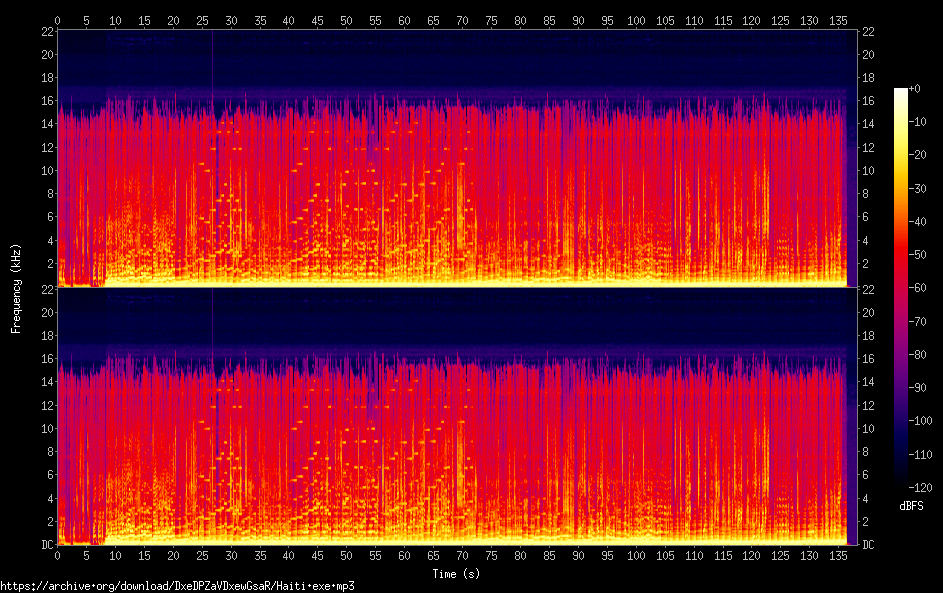Image resolution: width=943 pixels, height=593 pixels.
Task: Select the 0 mark on top time axis
Action: click(58, 19)
